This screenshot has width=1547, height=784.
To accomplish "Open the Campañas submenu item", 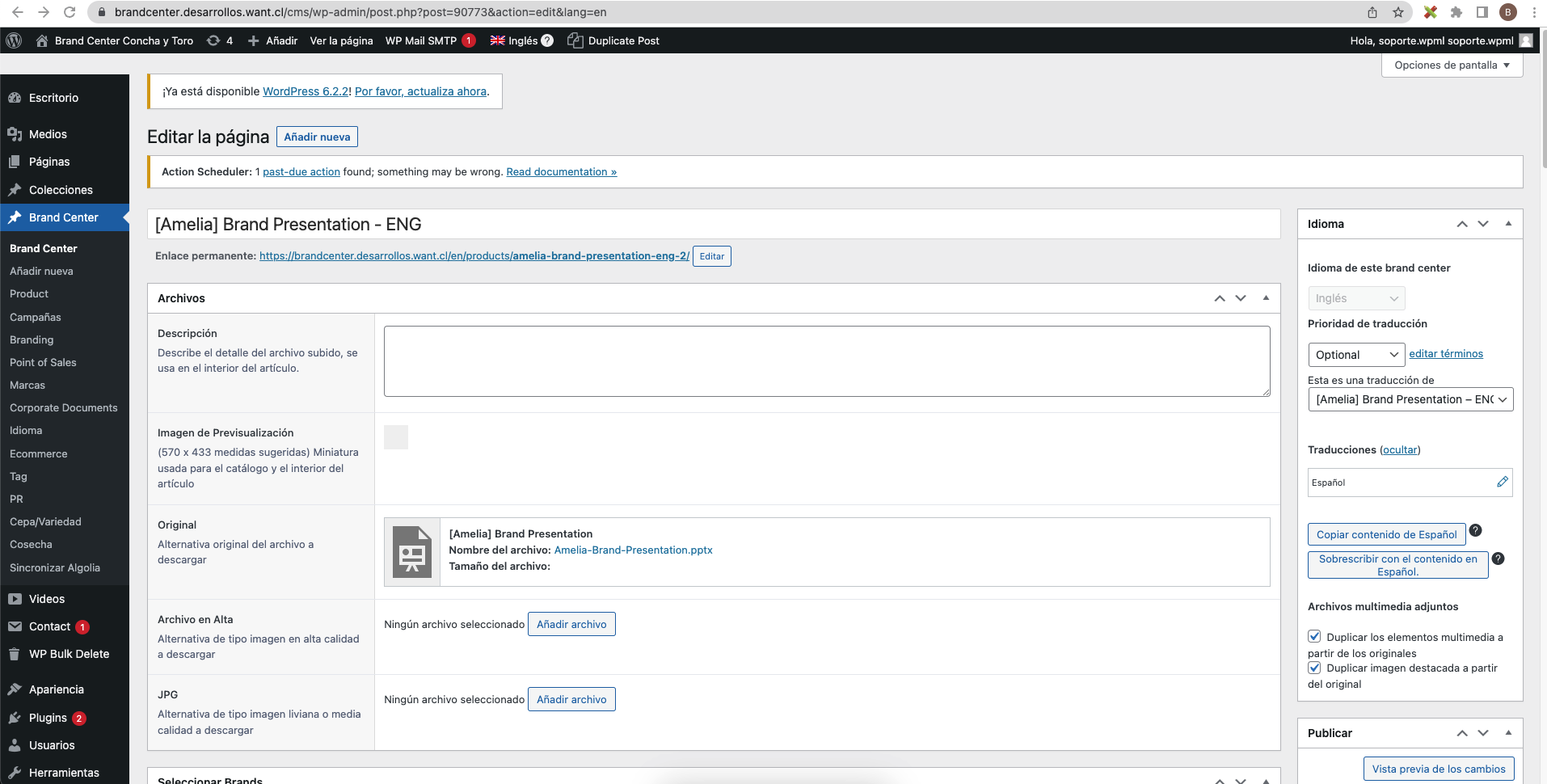I will tap(36, 317).
